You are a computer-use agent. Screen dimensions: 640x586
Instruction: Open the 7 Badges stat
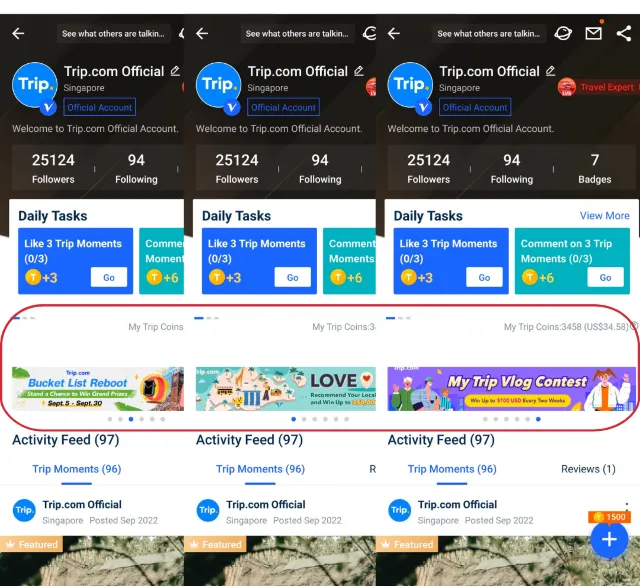(595, 168)
